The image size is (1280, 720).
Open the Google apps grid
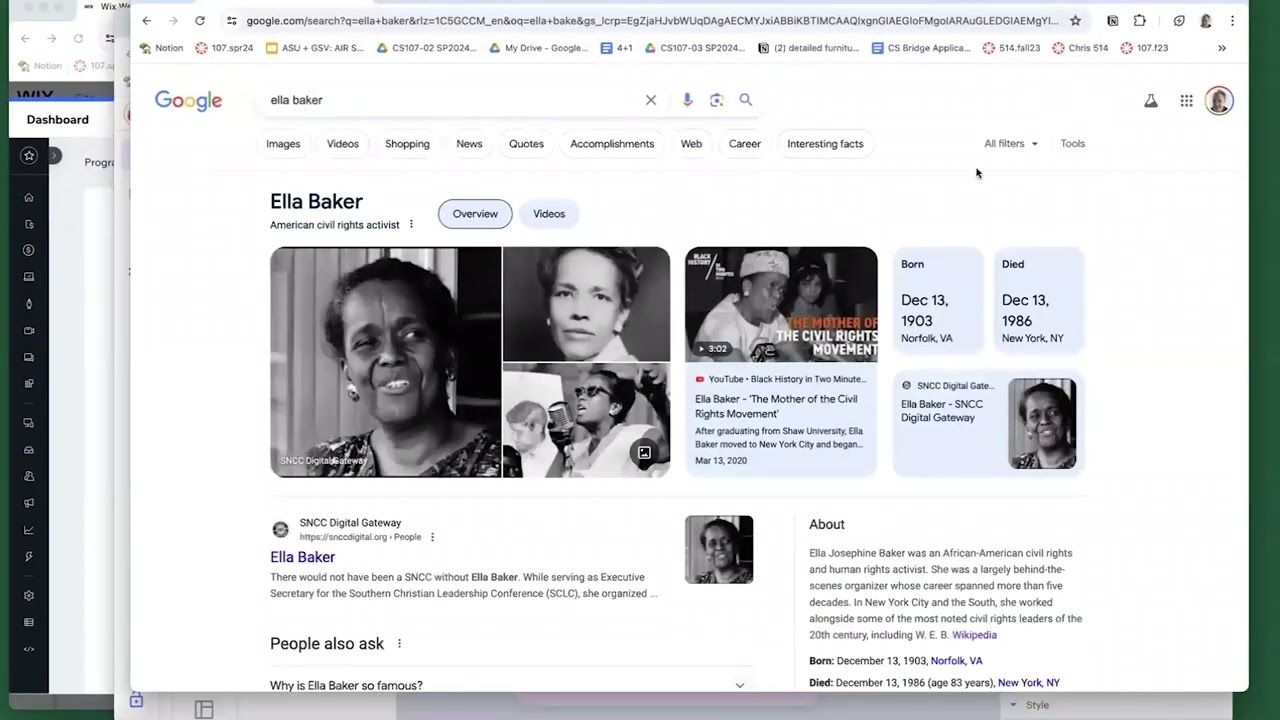1186,100
